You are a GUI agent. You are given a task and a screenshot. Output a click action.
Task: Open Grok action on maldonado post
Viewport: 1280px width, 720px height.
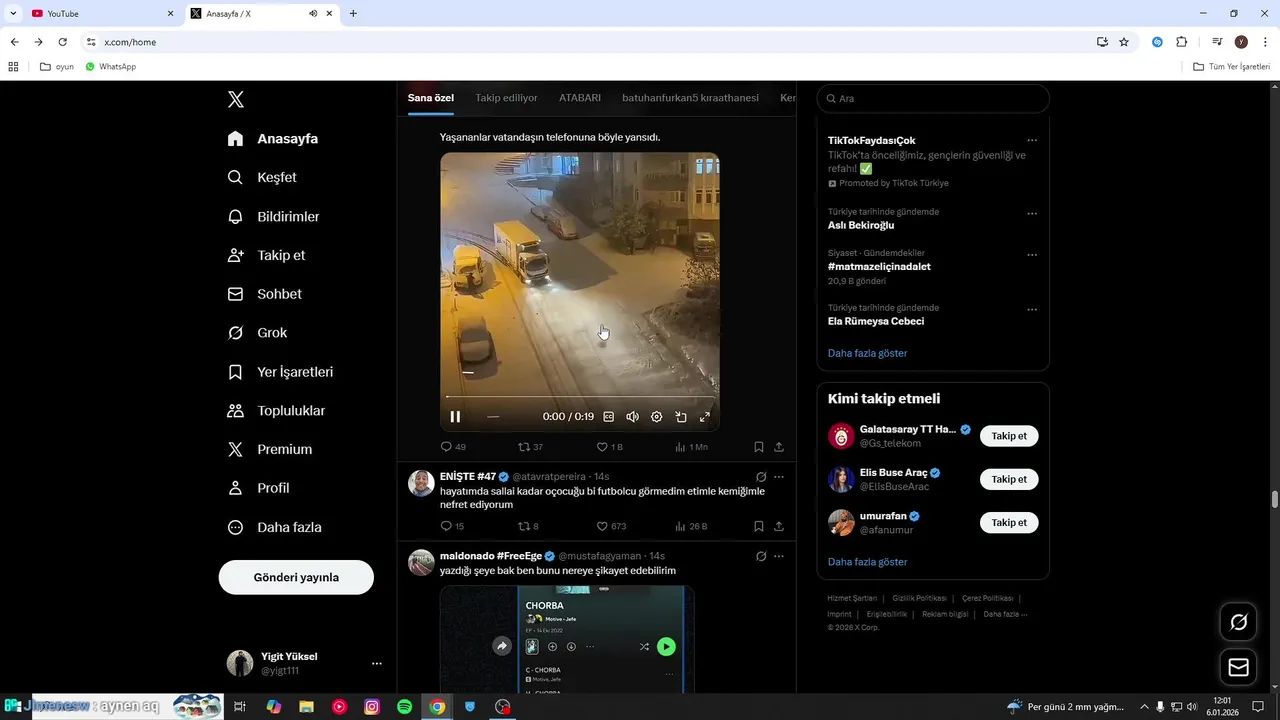761,556
